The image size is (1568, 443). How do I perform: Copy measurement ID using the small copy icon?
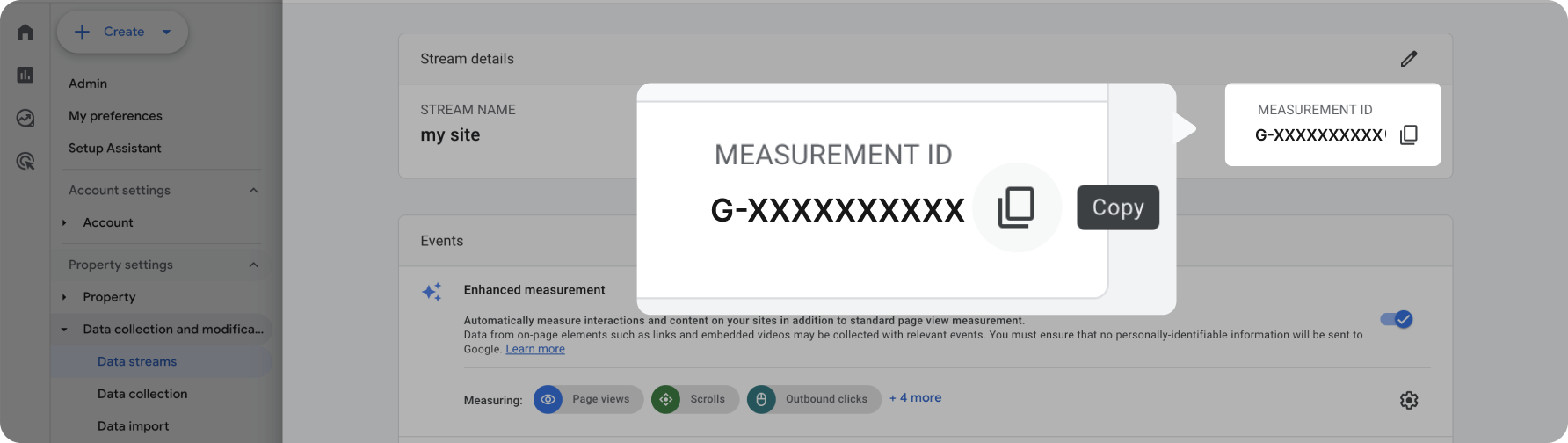1409,134
